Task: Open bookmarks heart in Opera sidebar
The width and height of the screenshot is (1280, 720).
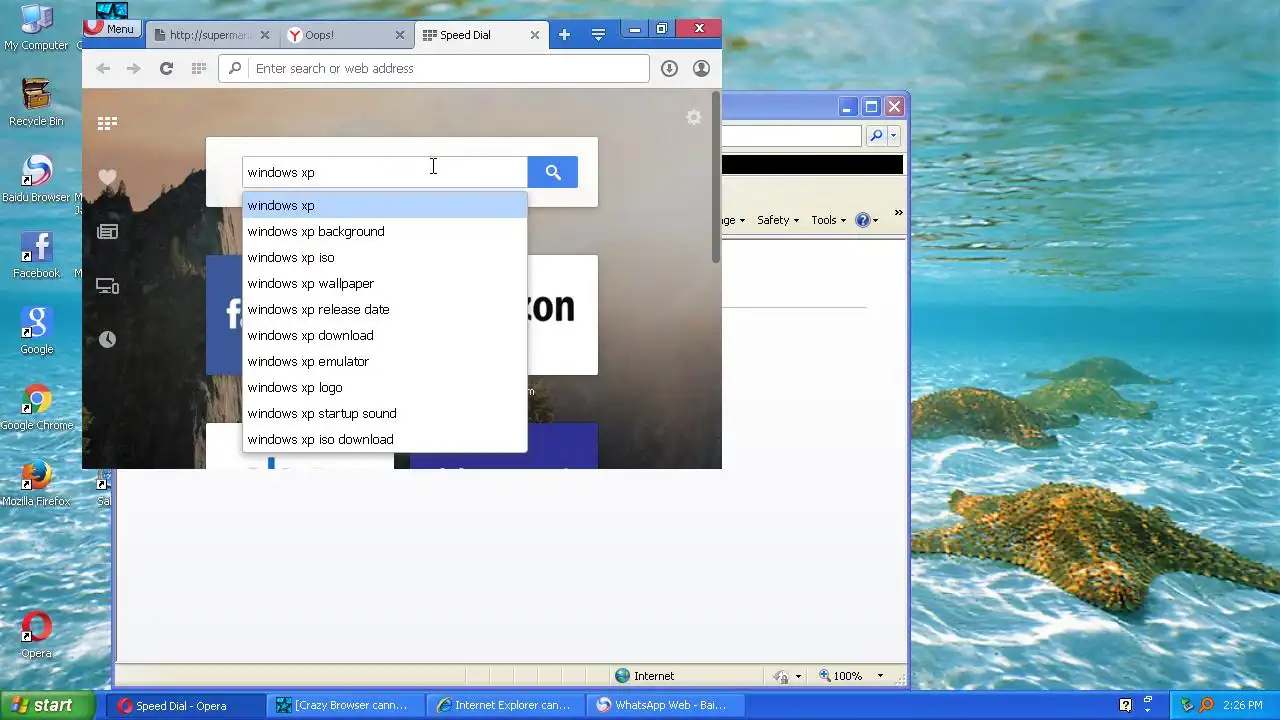Action: (x=107, y=177)
